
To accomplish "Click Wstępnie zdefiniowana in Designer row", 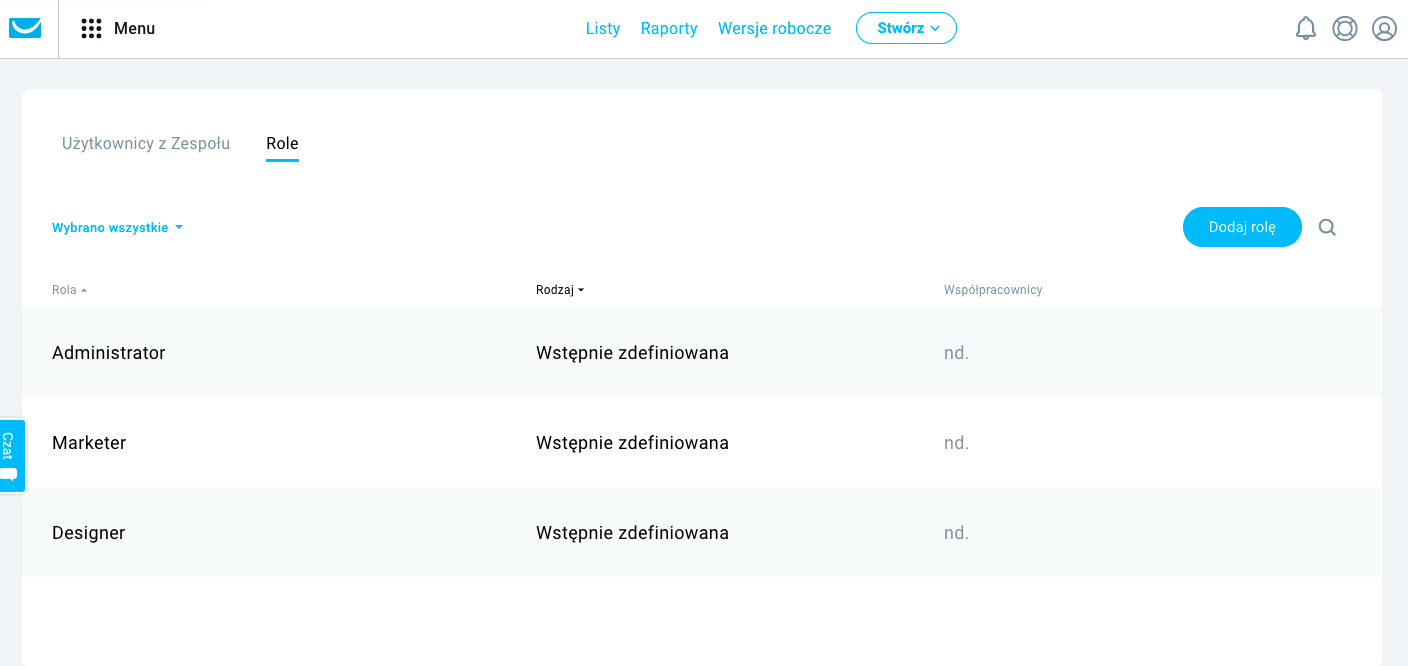I will [632, 533].
